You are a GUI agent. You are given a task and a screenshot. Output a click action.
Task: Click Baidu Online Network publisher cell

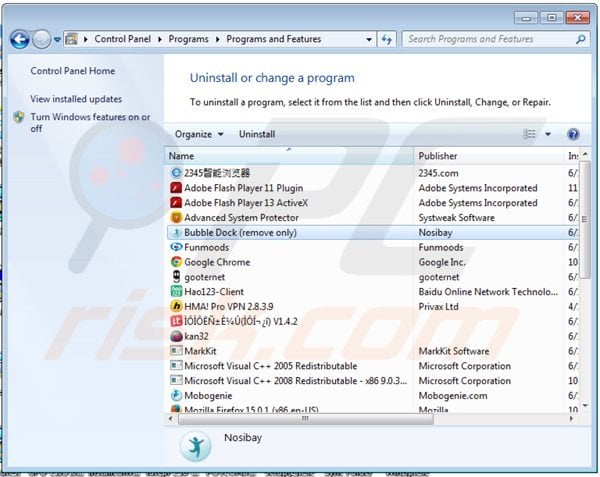[x=488, y=292]
